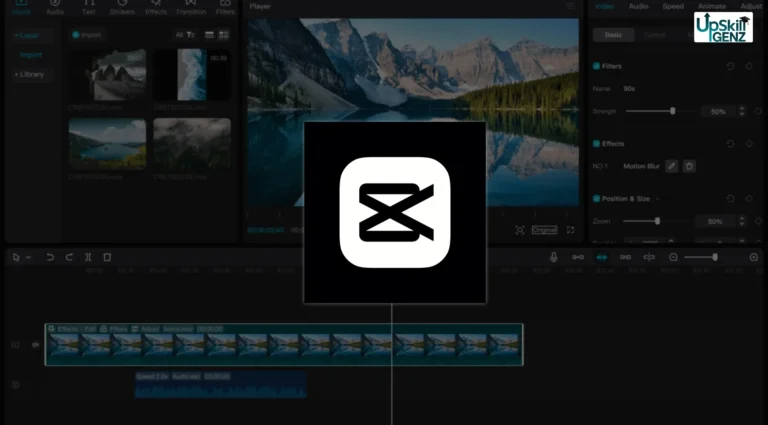
Task: Open the Text tab in the top toolbar
Action: pyautogui.click(x=89, y=7)
